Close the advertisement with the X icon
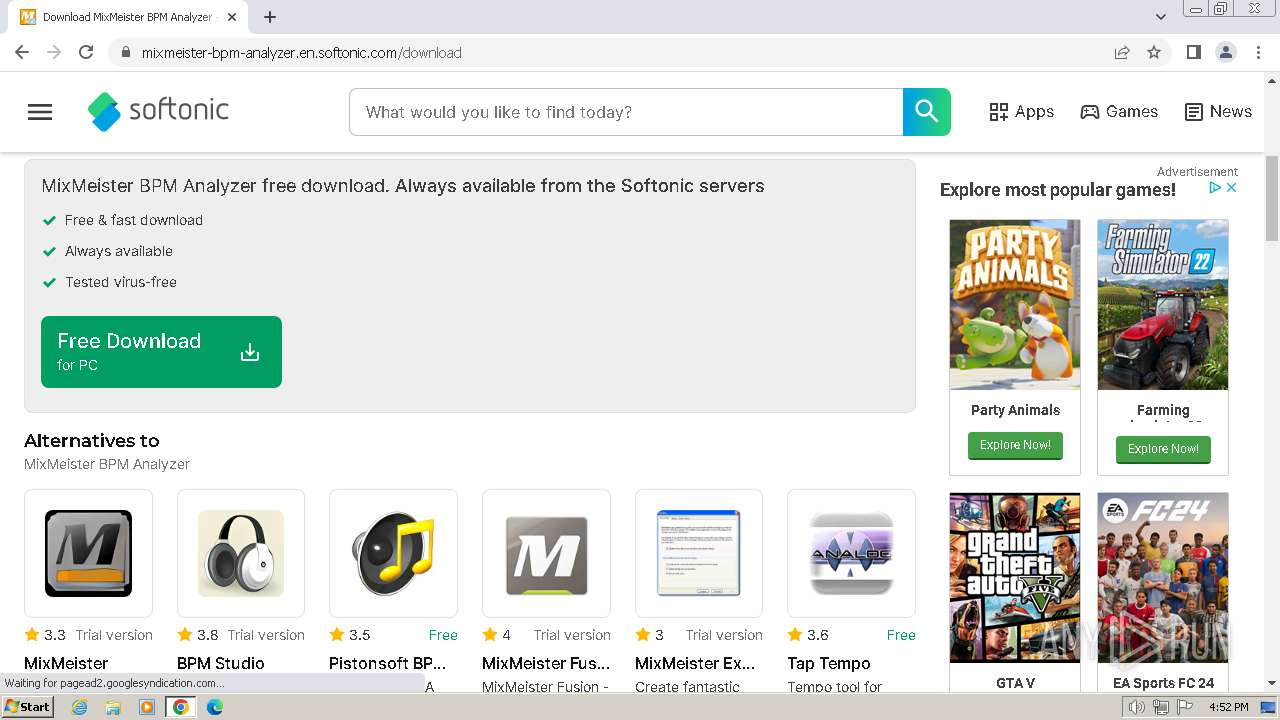This screenshot has height=720, width=1280. (x=1232, y=188)
